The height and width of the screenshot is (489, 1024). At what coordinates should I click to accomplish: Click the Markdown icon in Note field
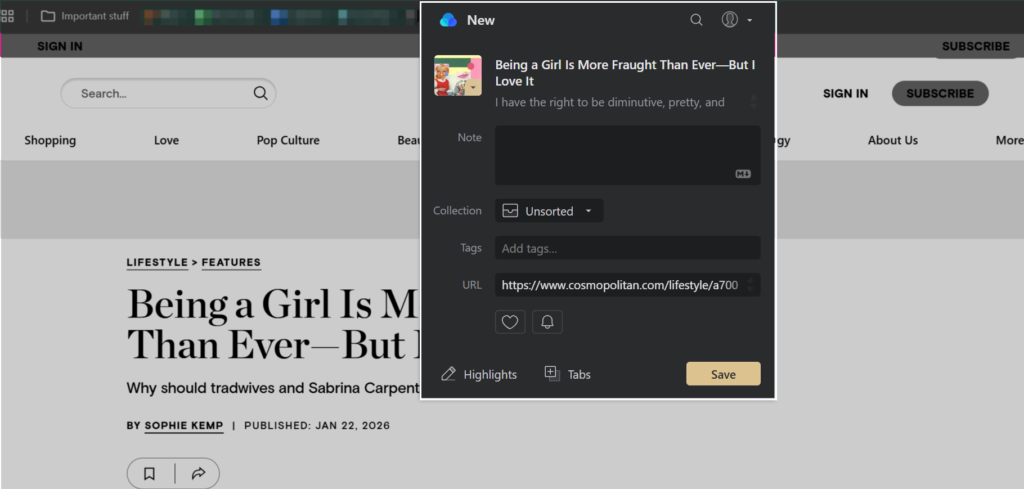pyautogui.click(x=743, y=174)
